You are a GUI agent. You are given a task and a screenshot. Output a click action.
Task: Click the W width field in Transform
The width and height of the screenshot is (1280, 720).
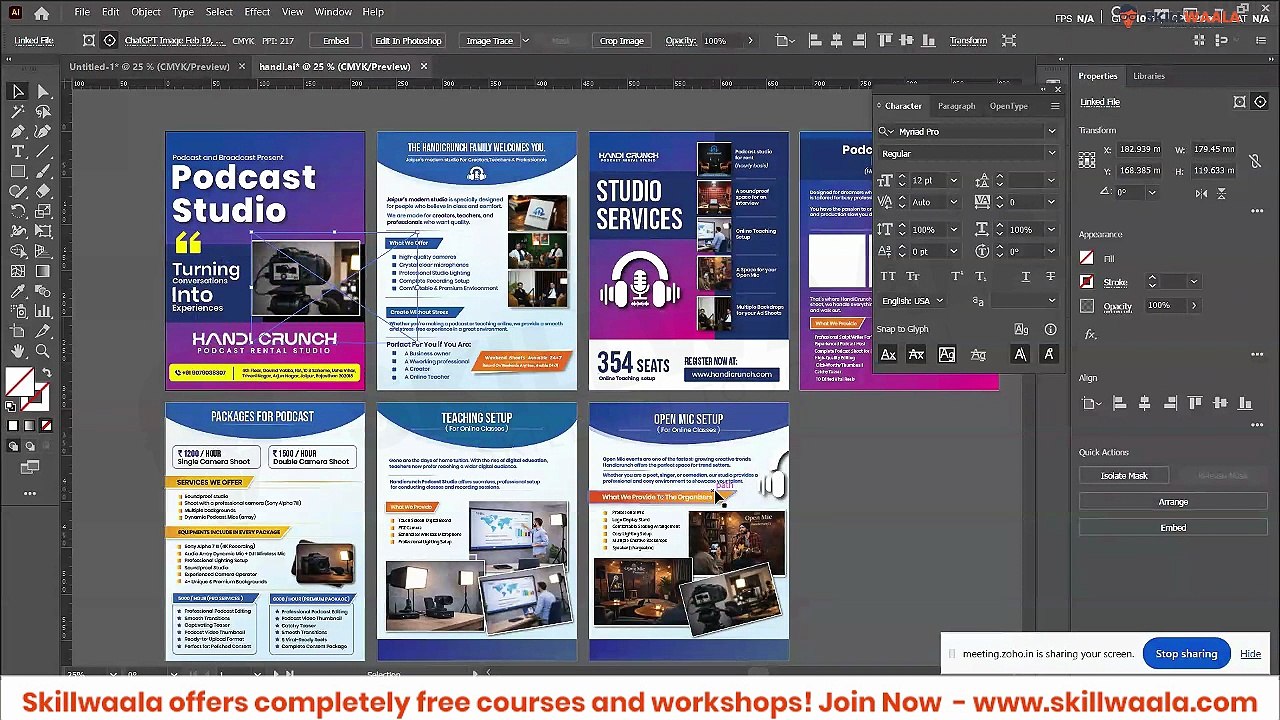pyautogui.click(x=1213, y=149)
